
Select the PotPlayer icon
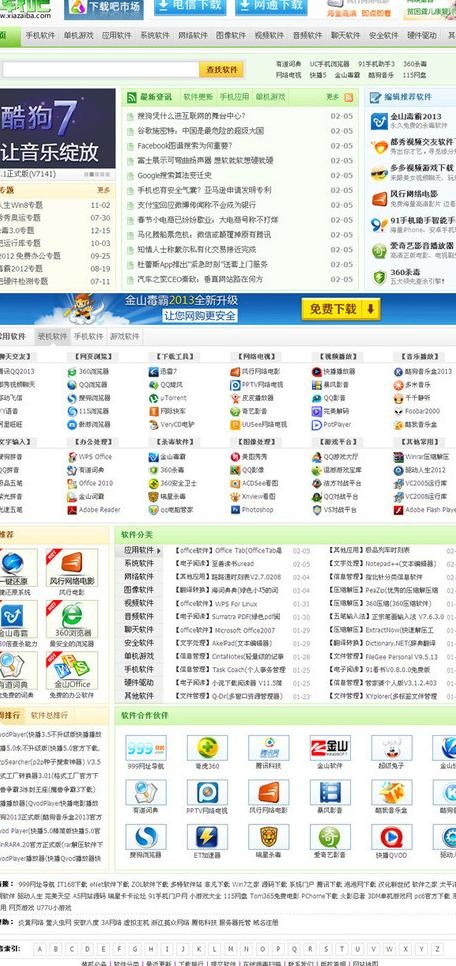pyautogui.click(x=316, y=424)
